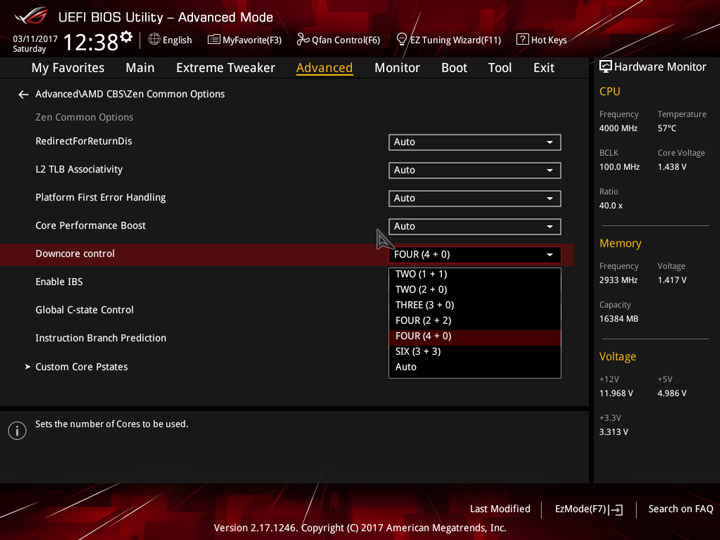Change language via English button
The image size is (720, 540).
170,40
